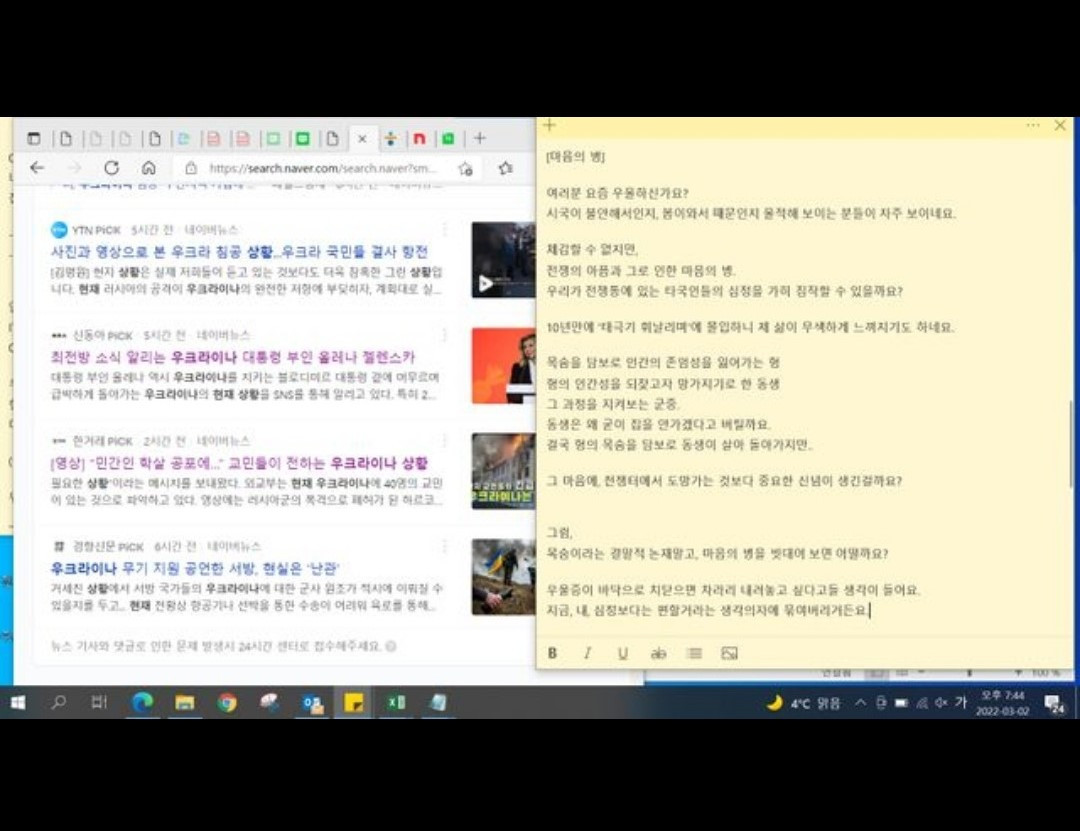The width and height of the screenshot is (1080, 831).
Task: Open the sticky note options menu
Action: point(1033,124)
